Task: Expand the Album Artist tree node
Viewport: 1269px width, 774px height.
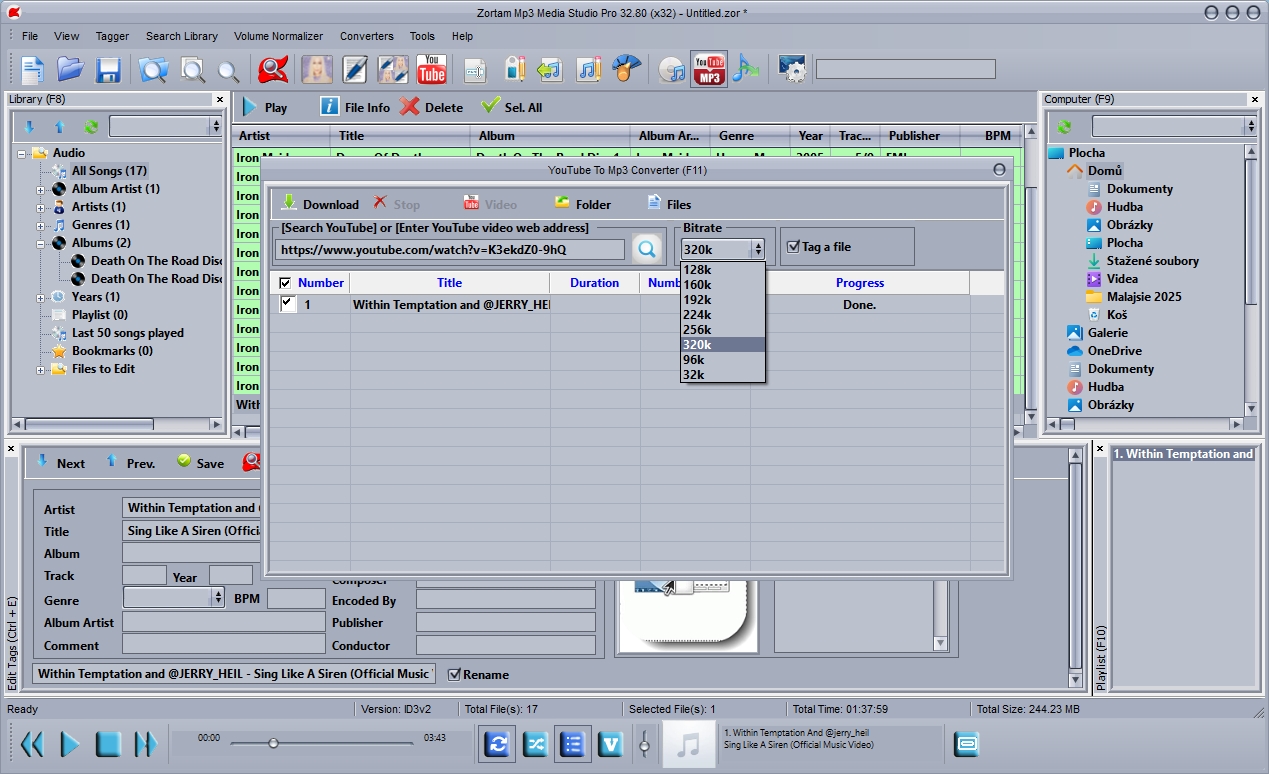Action: (40, 189)
